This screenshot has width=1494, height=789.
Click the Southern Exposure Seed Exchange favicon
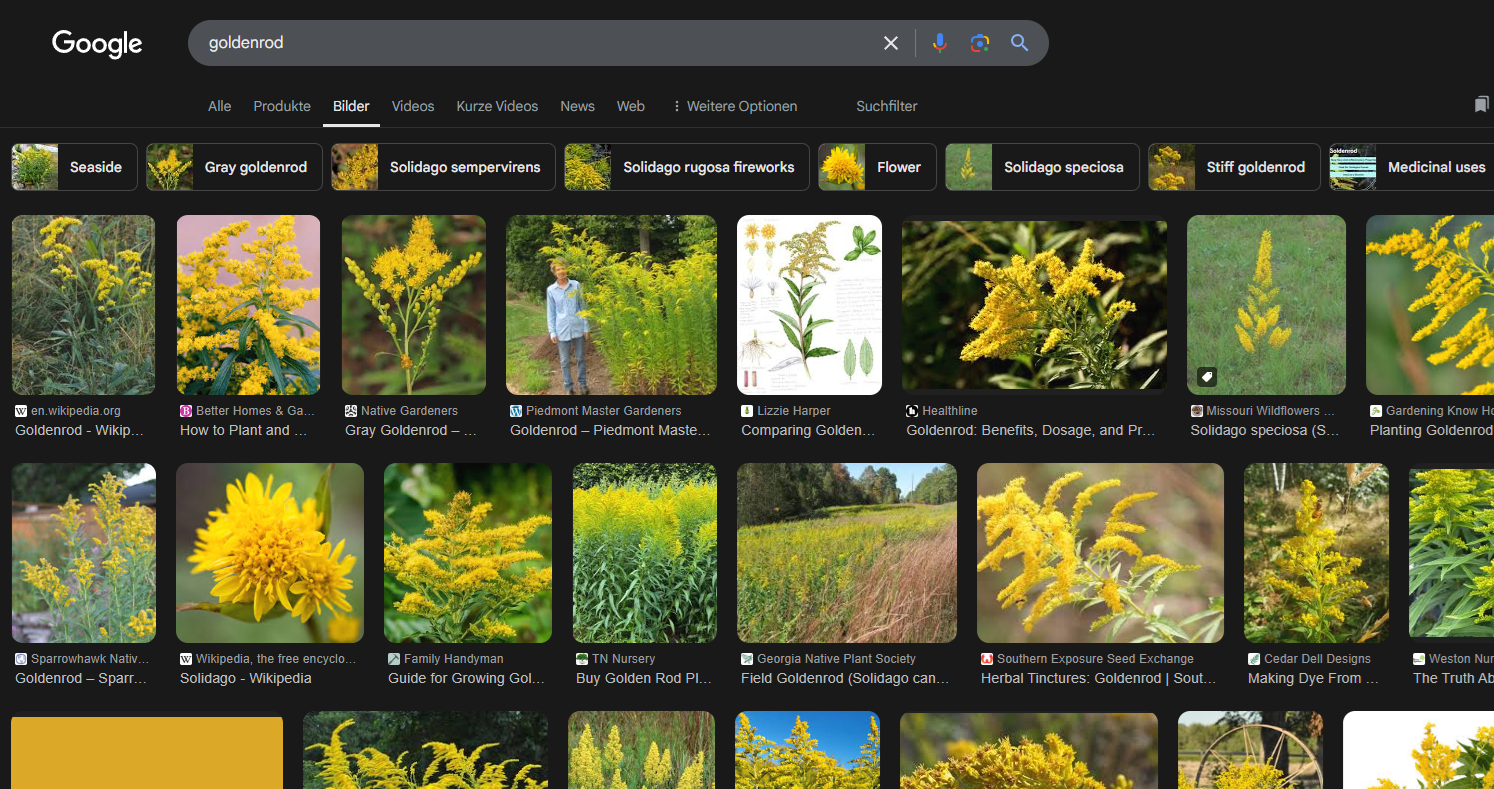[x=987, y=659]
